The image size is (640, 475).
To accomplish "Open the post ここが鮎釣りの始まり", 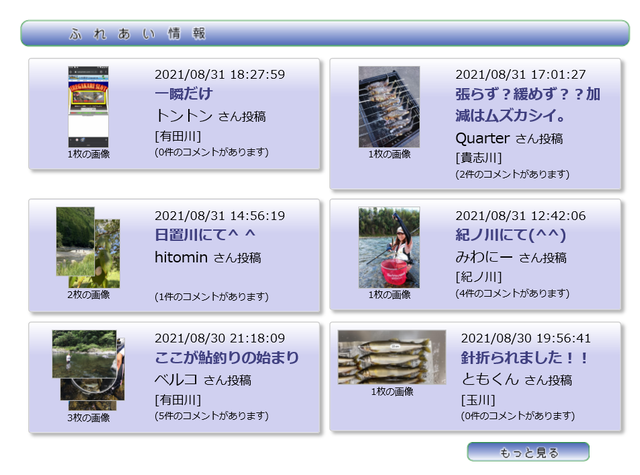I will [x=227, y=358].
